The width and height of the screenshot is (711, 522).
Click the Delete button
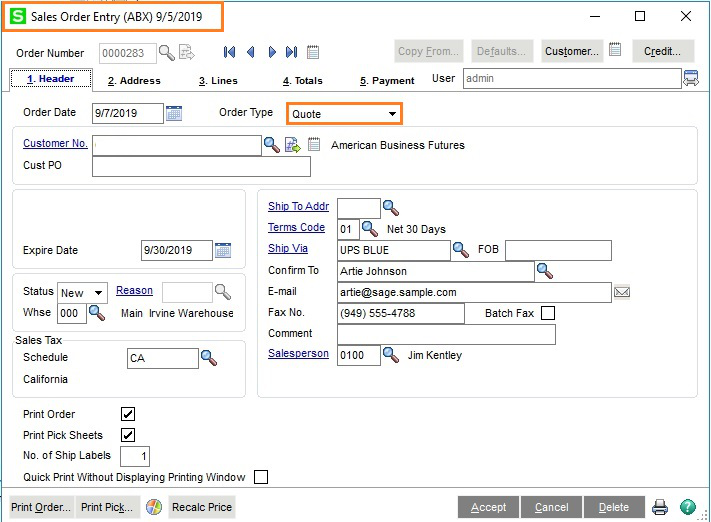pos(614,507)
